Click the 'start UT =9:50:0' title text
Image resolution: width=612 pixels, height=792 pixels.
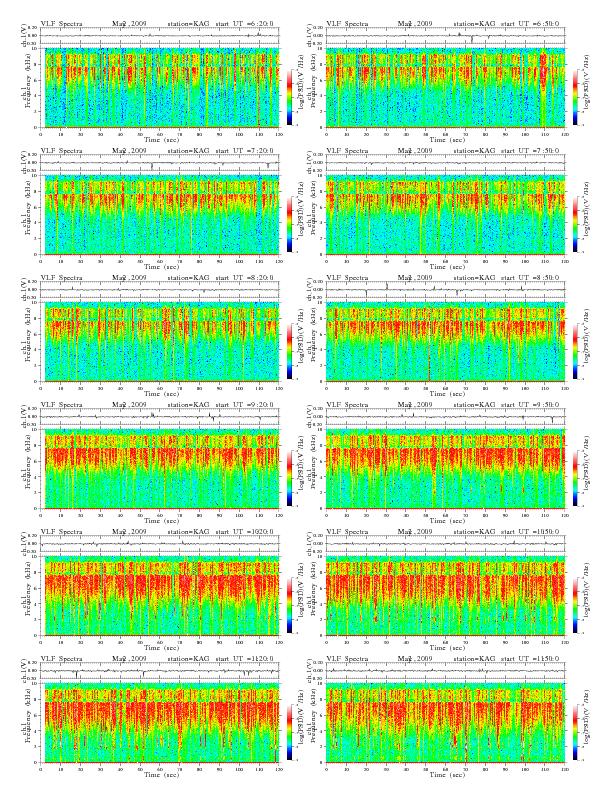click(x=530, y=405)
